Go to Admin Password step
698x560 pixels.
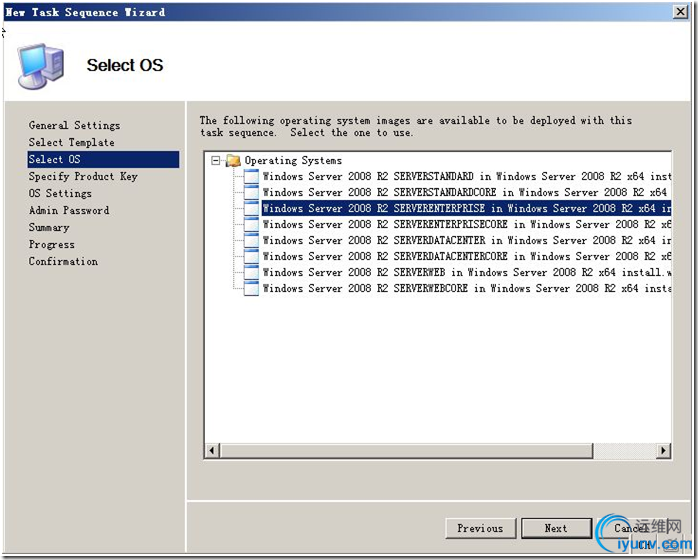pyautogui.click(x=69, y=210)
